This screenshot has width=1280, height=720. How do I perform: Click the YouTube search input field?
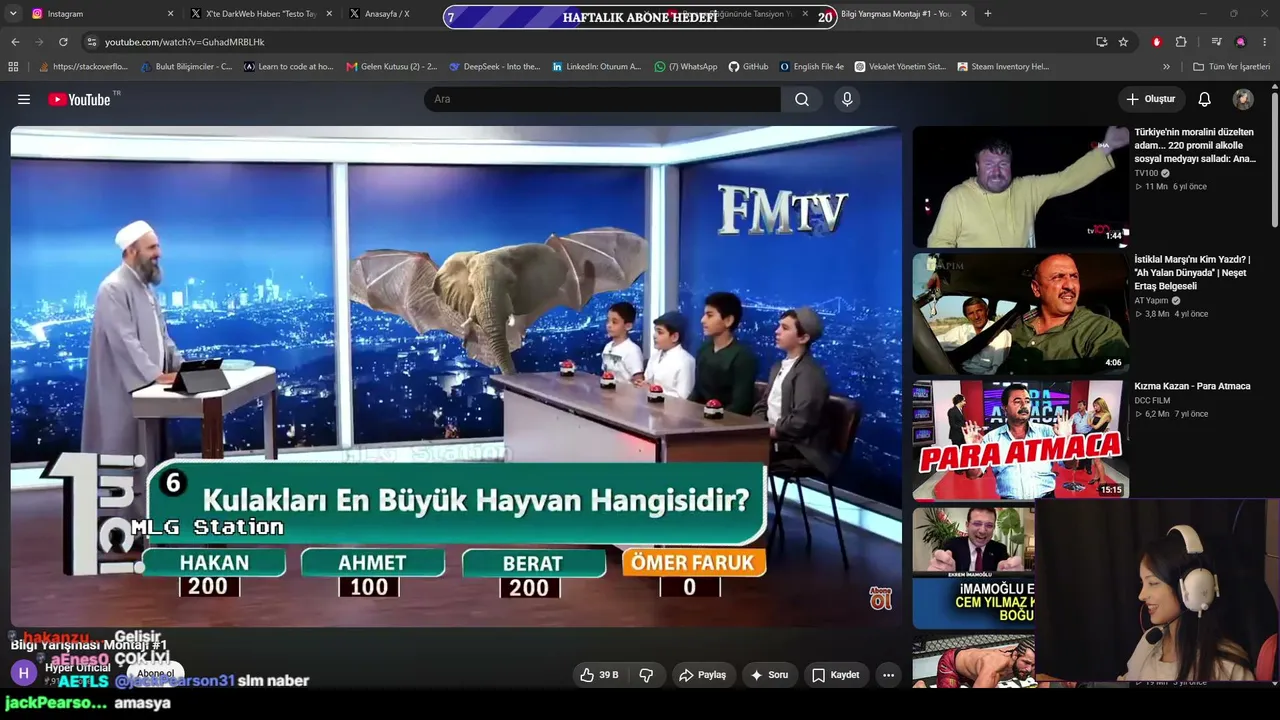(x=602, y=99)
